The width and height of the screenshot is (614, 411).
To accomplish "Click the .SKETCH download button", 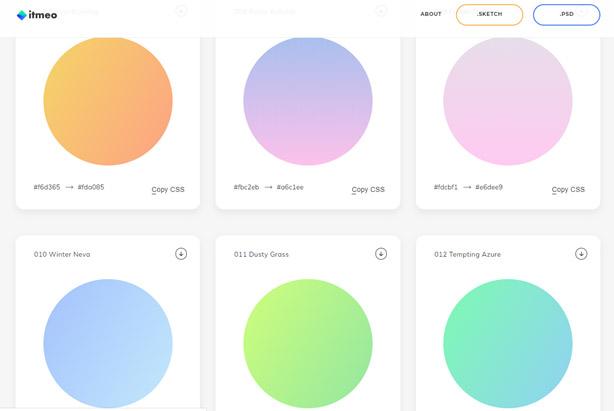I will (489, 14).
